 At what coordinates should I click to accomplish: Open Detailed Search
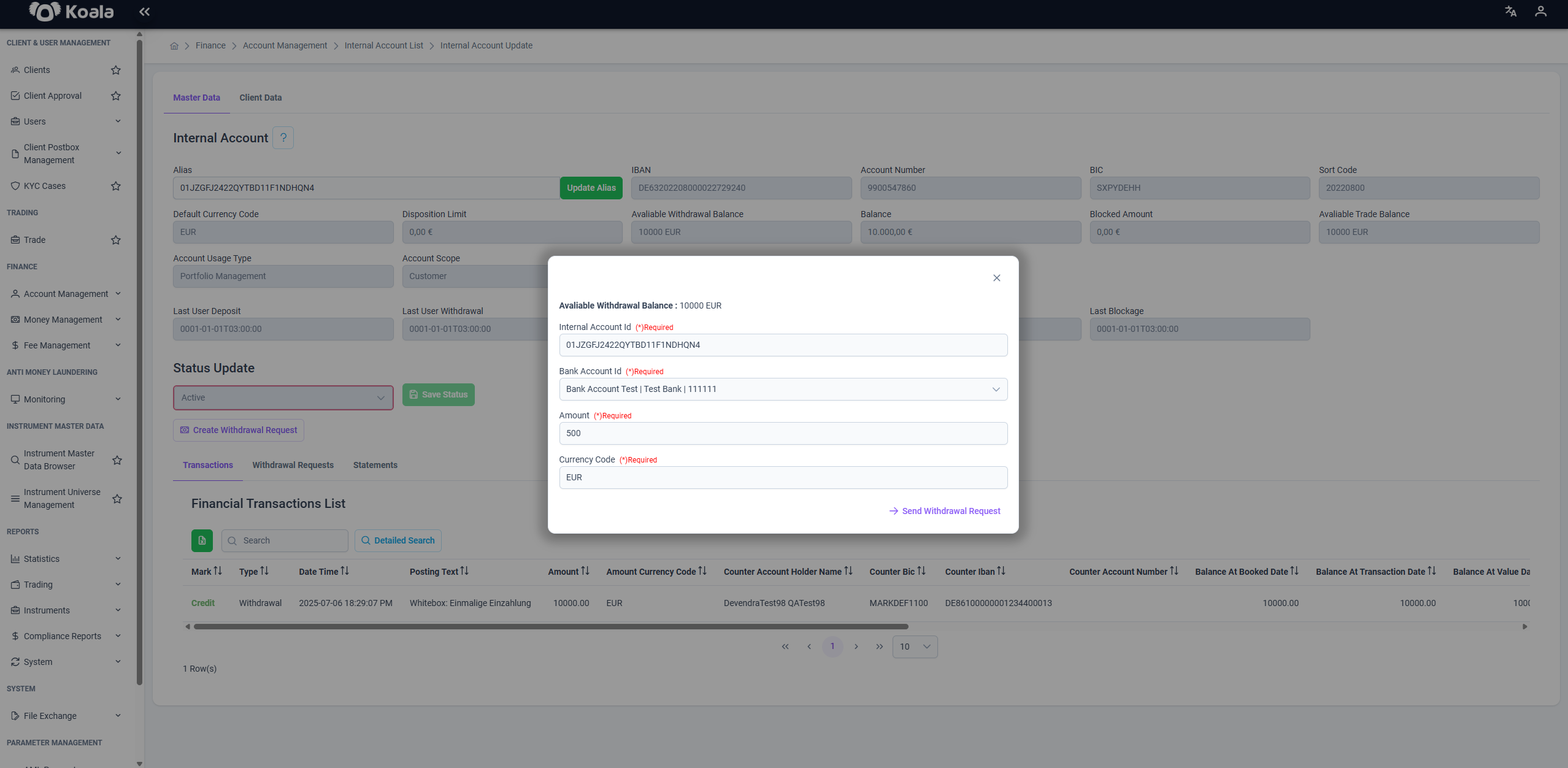coord(398,540)
